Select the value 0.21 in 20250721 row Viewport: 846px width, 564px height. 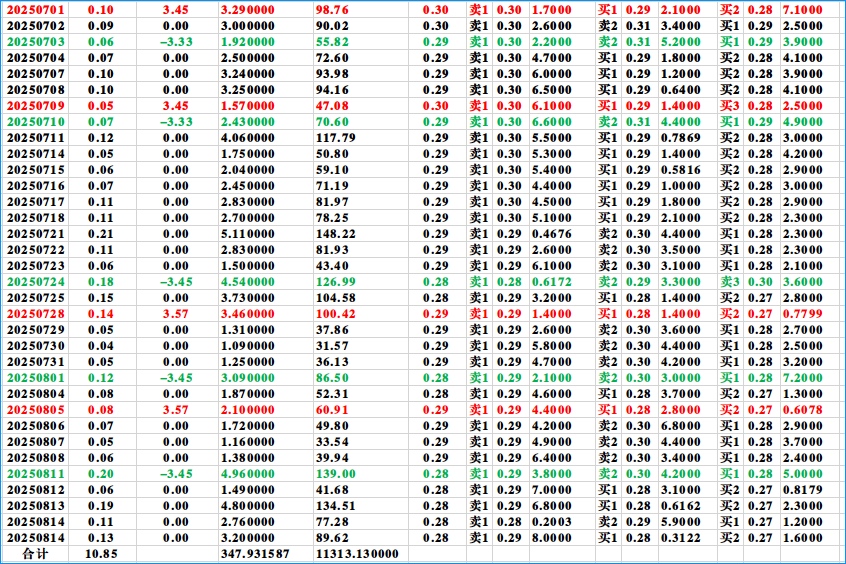[101, 234]
